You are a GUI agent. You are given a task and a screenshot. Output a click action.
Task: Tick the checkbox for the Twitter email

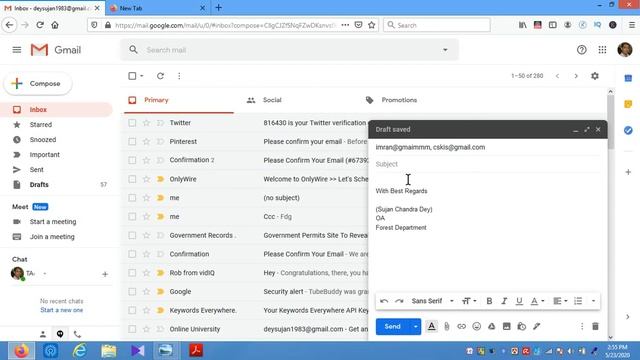click(x=132, y=123)
